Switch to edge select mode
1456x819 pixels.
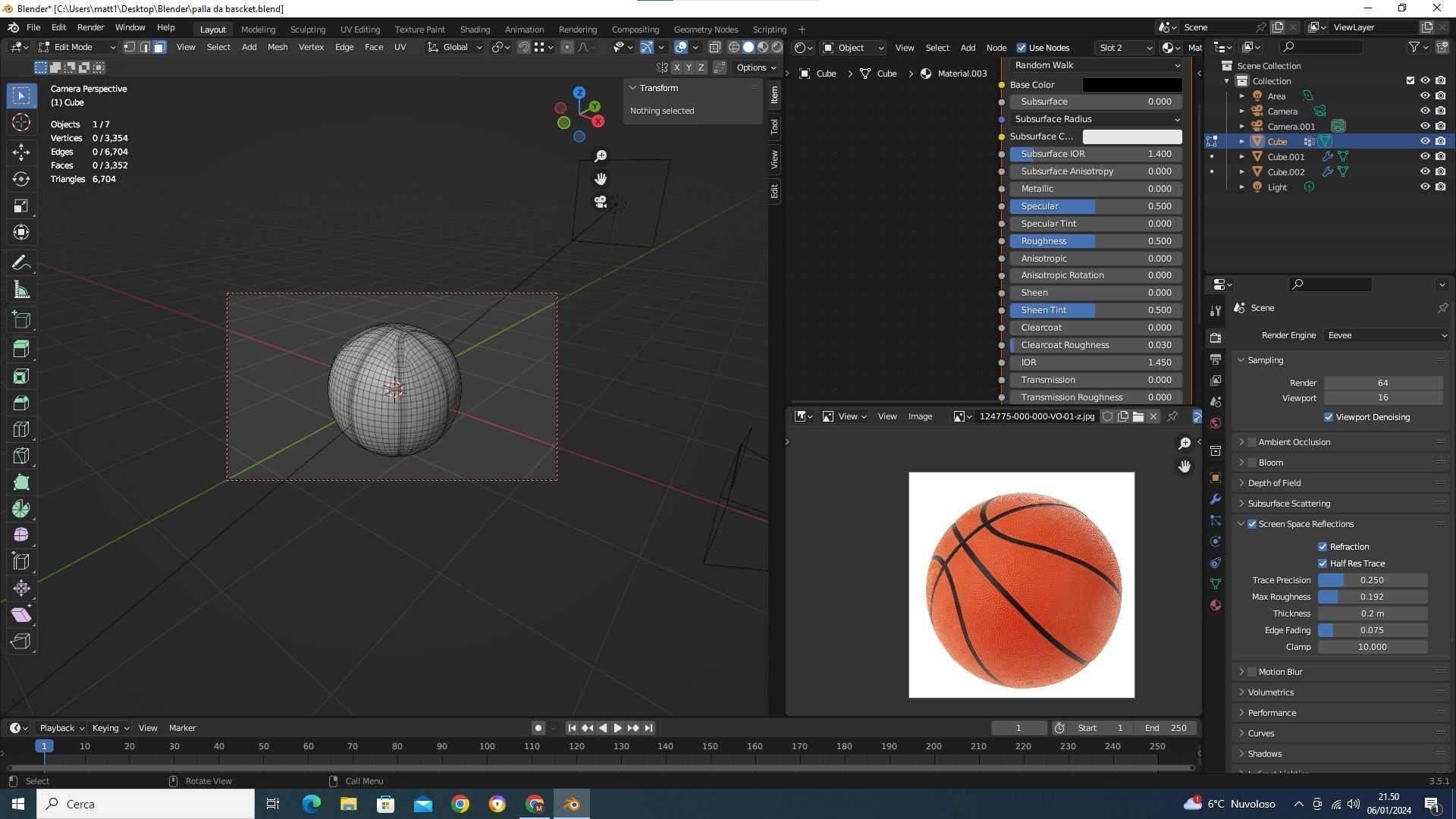pos(145,47)
